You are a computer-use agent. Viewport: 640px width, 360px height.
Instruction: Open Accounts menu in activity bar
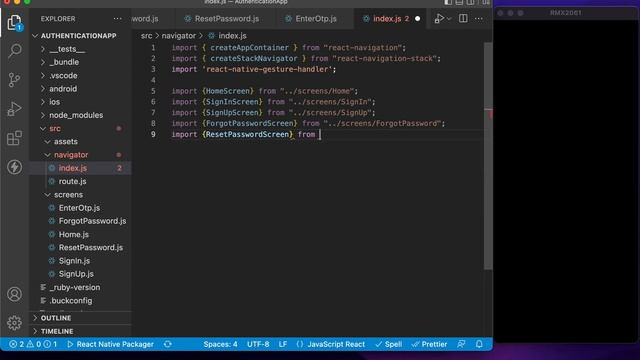pos(14,294)
